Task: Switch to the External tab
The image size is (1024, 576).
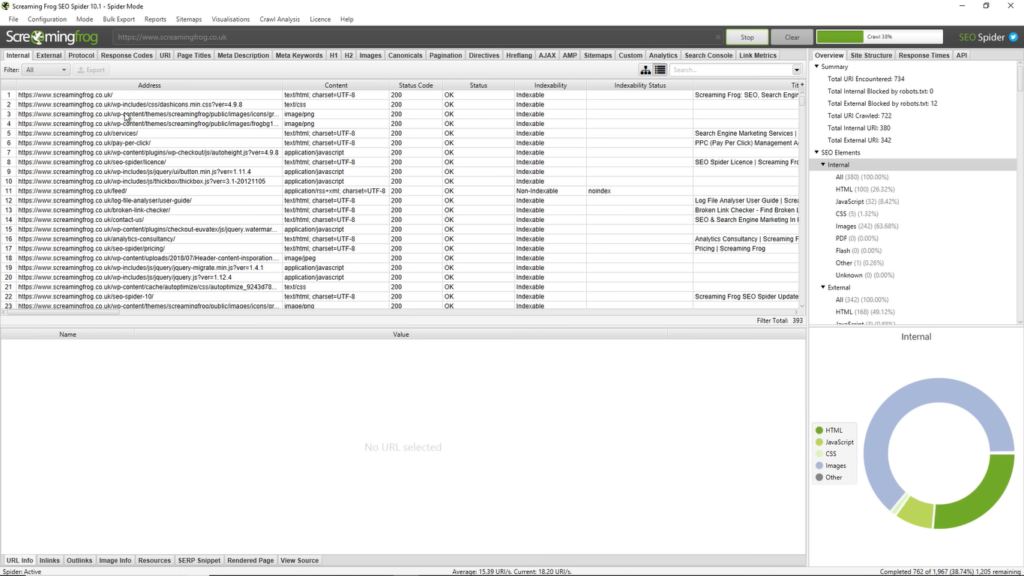Action: (x=49, y=56)
